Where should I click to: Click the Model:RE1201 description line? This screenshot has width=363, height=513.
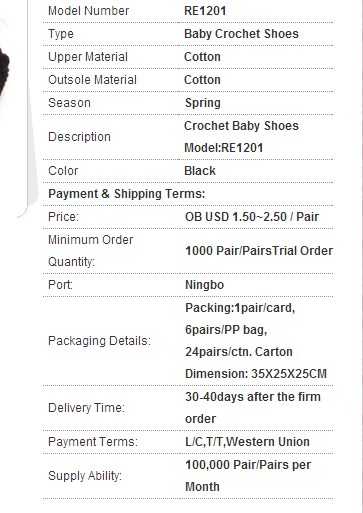[224, 148]
